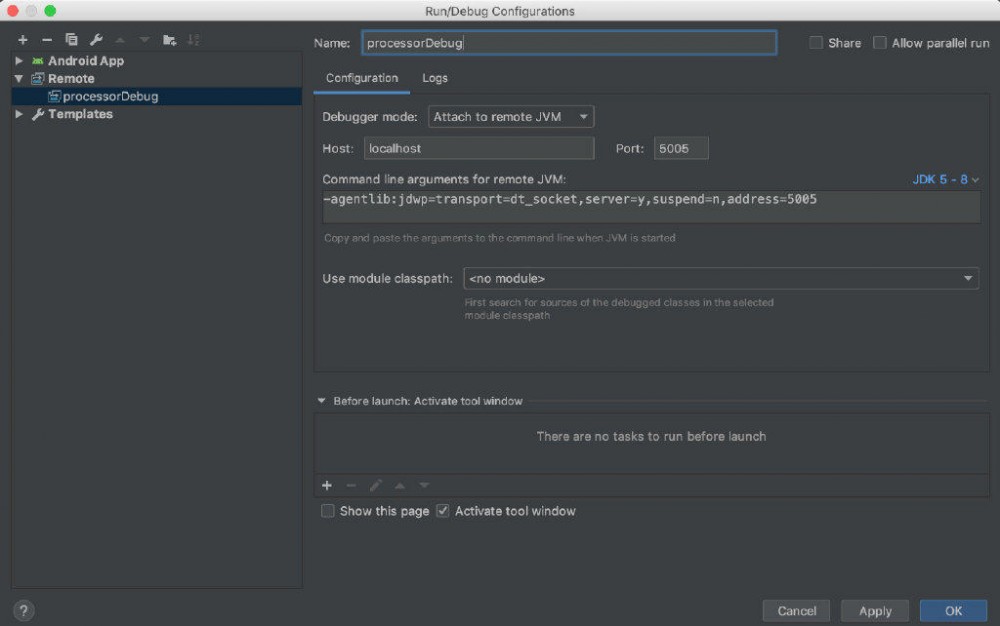
Task: Switch to the Logs tab
Action: click(x=435, y=78)
